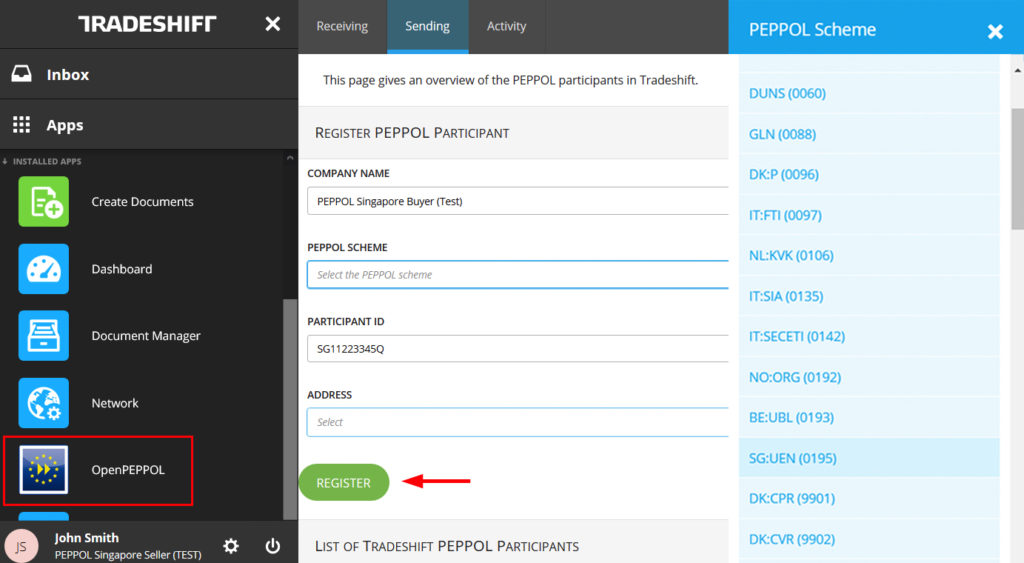Select BE:UBL (0193) scheme
This screenshot has height=563, width=1024.
point(869,417)
